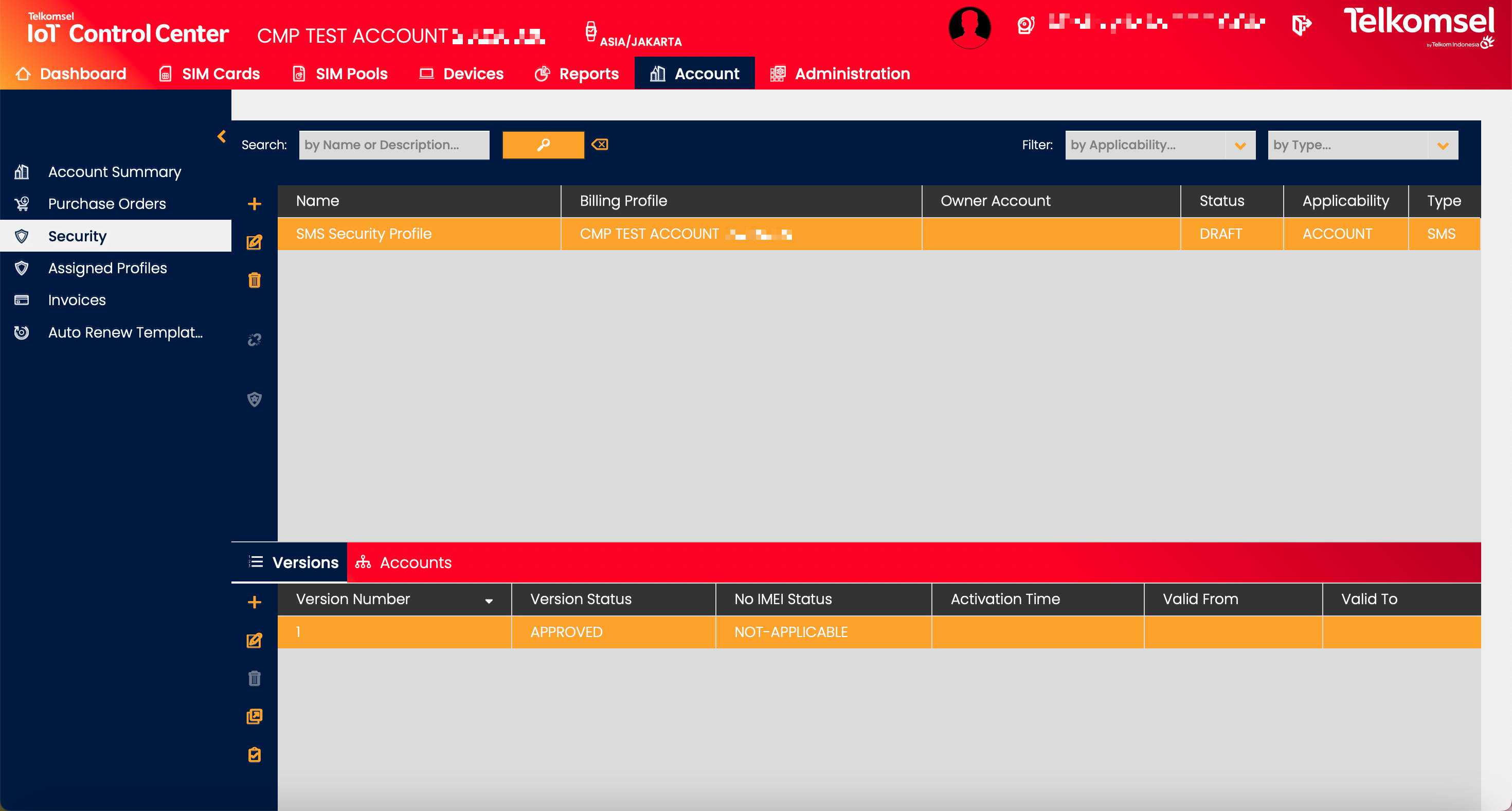Sort by Version Number column arrow

(x=489, y=600)
